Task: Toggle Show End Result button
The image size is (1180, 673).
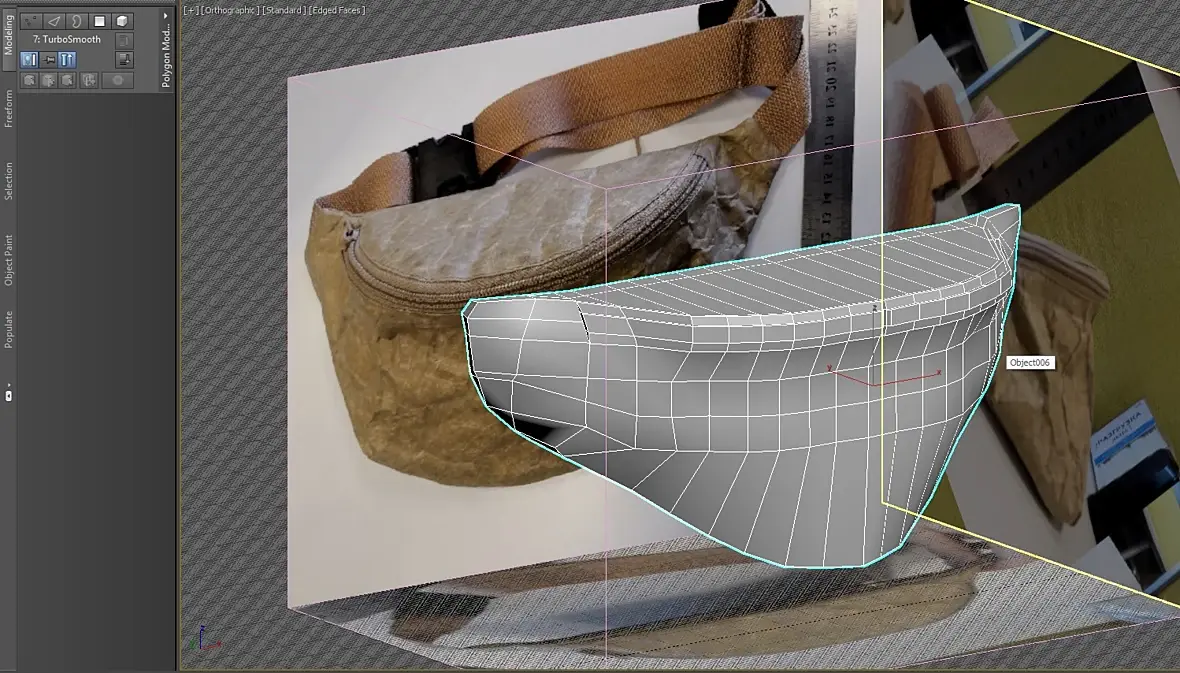Action: click(x=67, y=59)
